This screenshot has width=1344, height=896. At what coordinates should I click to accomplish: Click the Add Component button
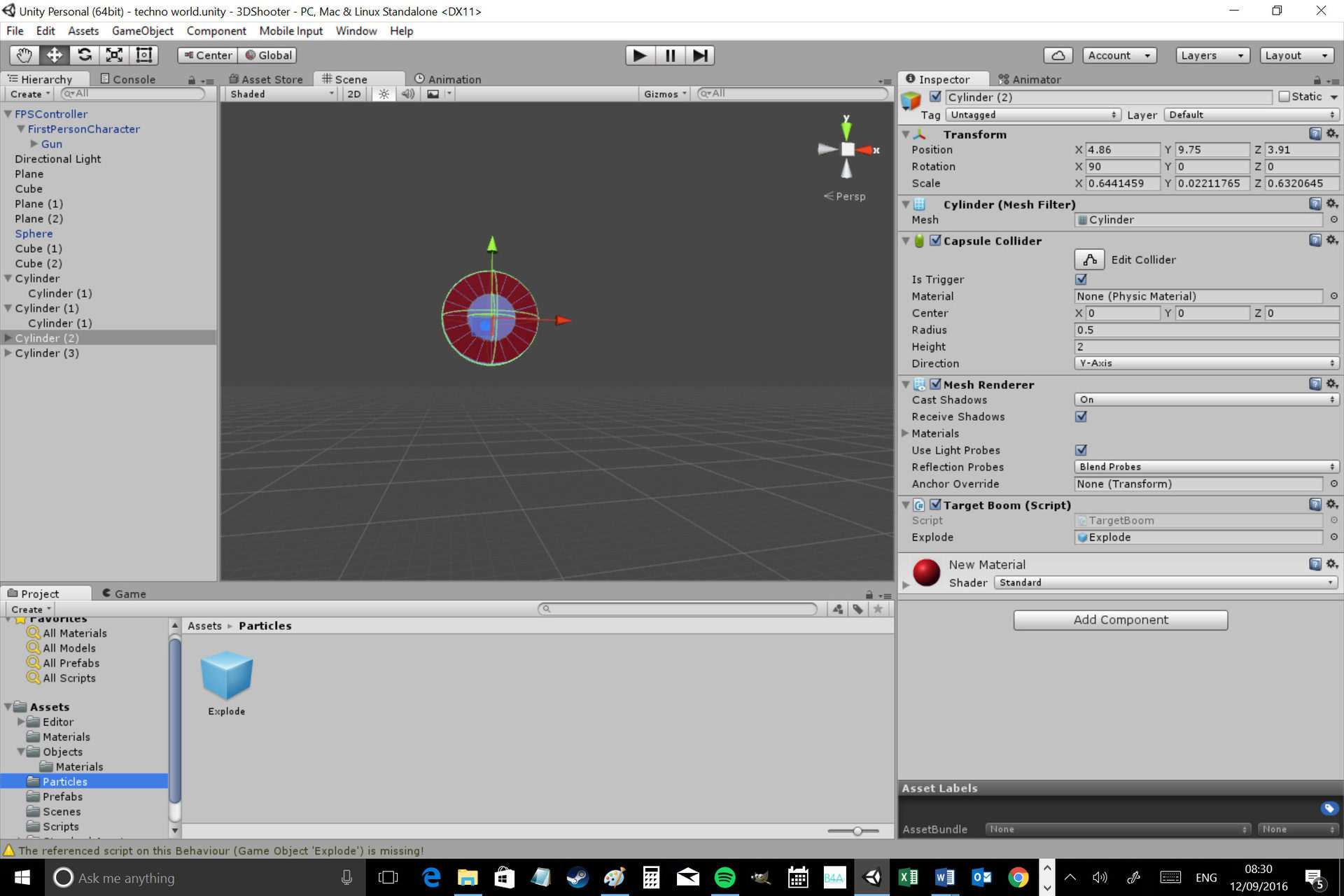1120,619
